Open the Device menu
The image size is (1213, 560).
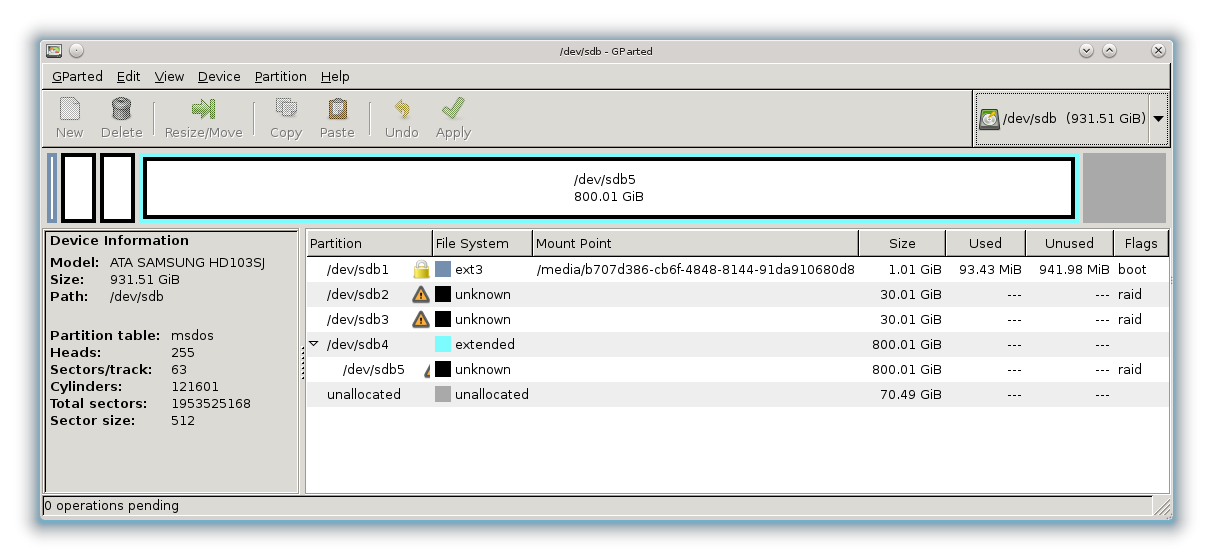(219, 77)
